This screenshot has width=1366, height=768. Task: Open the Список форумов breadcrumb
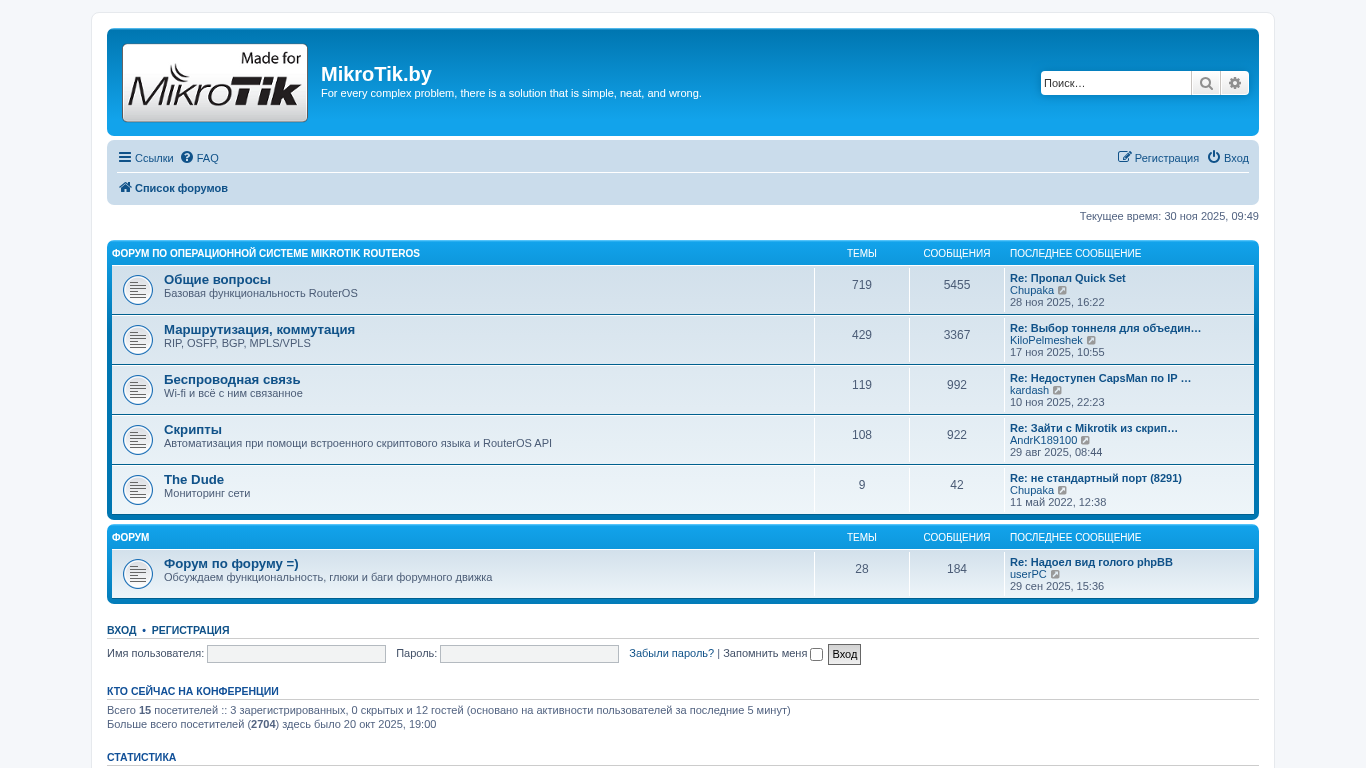[181, 188]
